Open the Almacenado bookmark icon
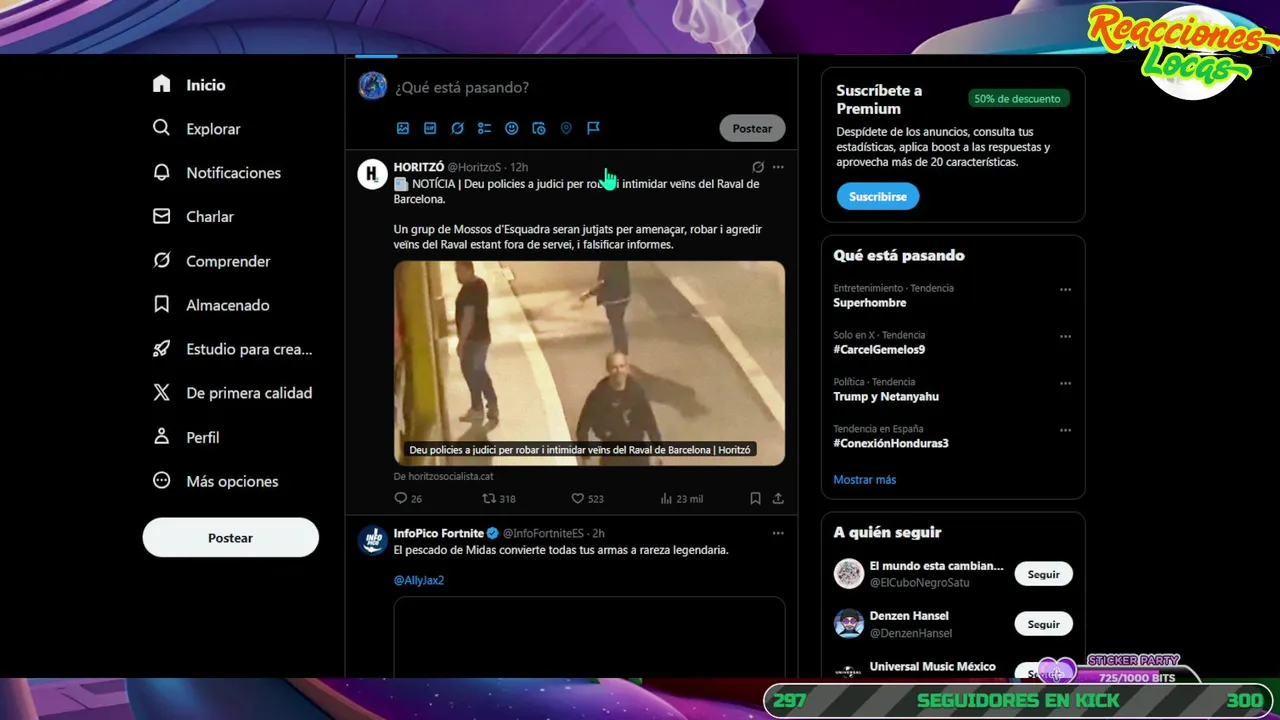Viewport: 1280px width, 720px height. click(162, 305)
